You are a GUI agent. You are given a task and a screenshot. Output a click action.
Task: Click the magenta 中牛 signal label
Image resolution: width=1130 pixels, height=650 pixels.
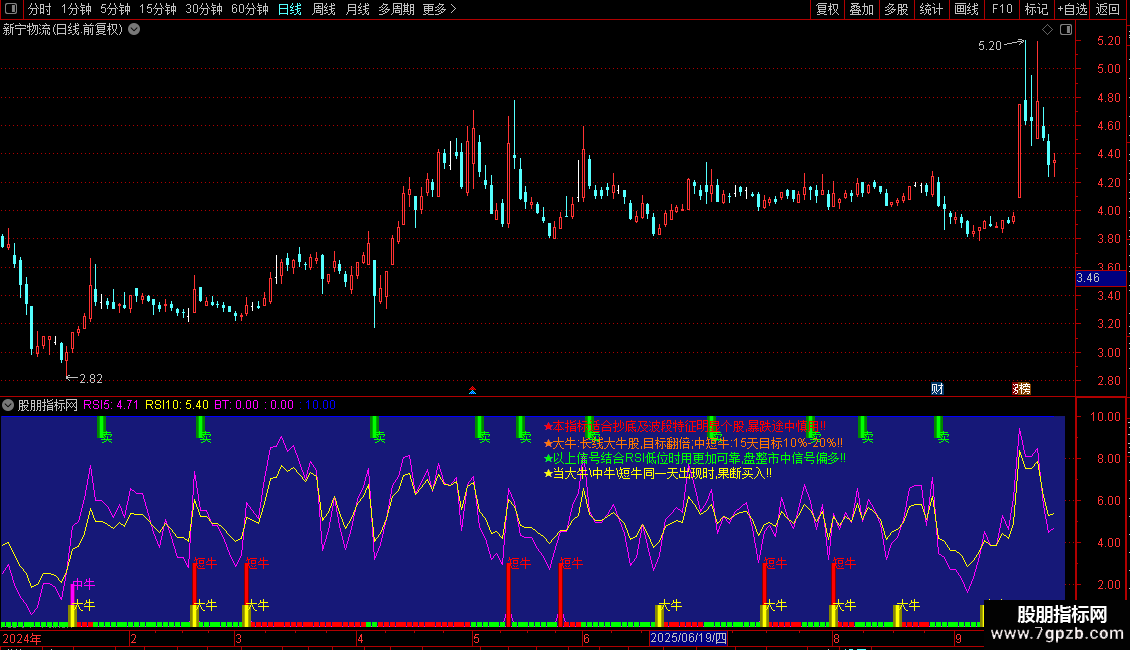pos(84,584)
